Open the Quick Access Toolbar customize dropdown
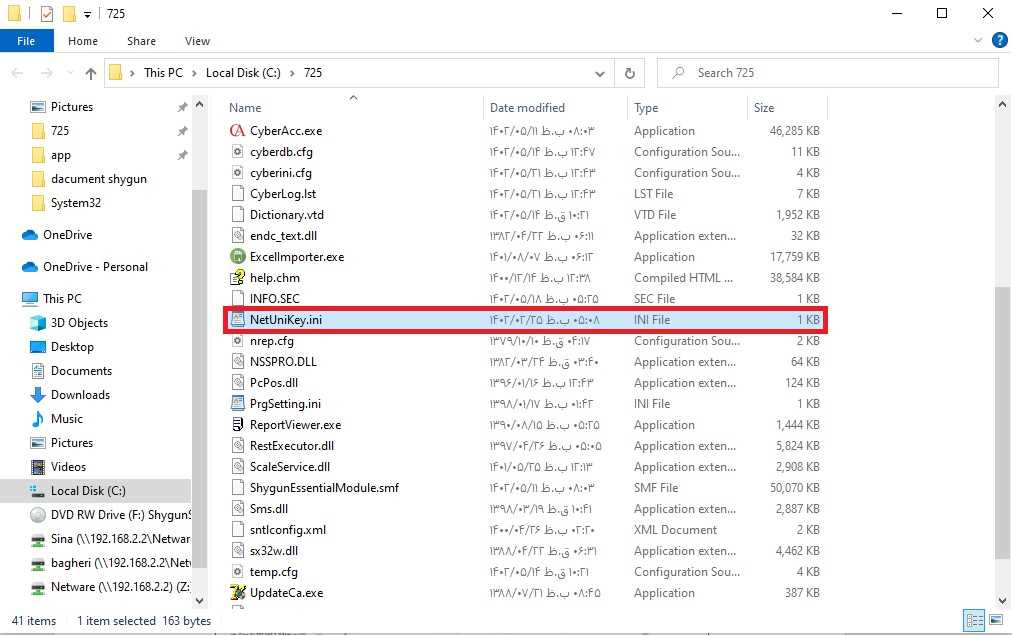 tap(88, 14)
